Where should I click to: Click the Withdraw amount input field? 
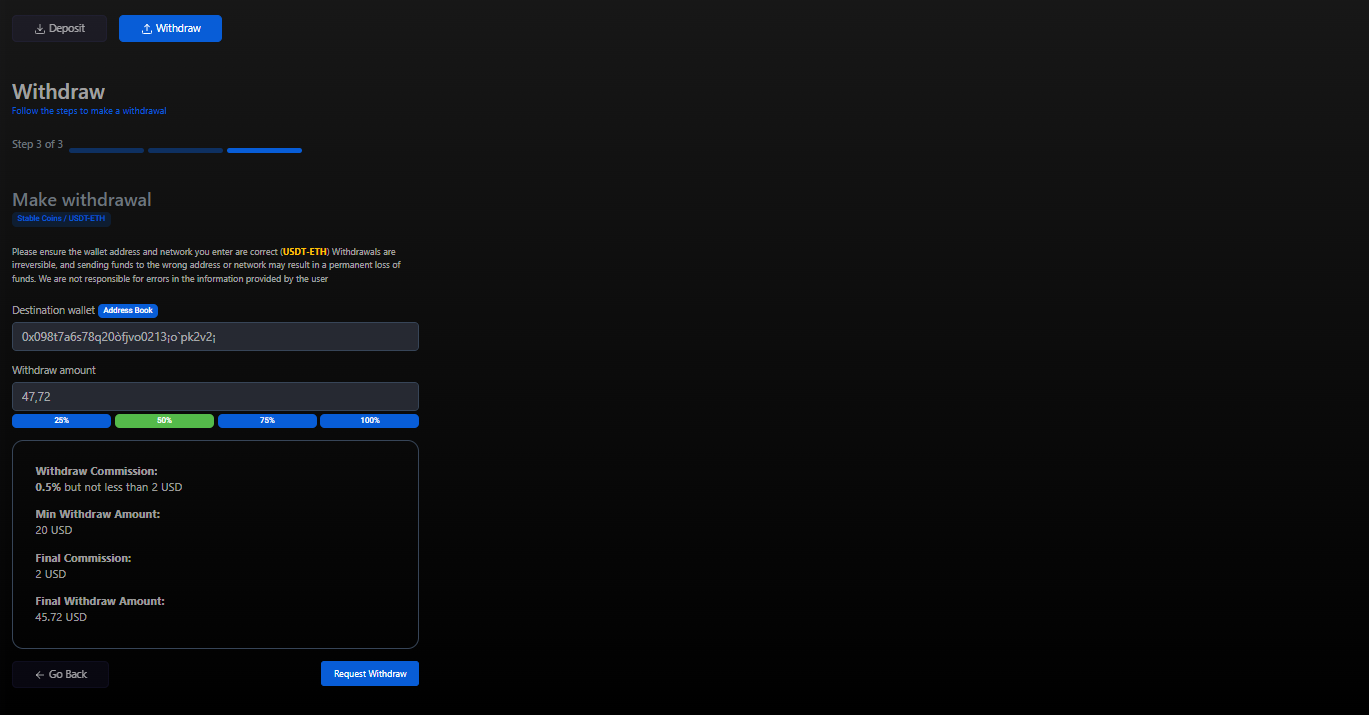pyautogui.click(x=215, y=397)
